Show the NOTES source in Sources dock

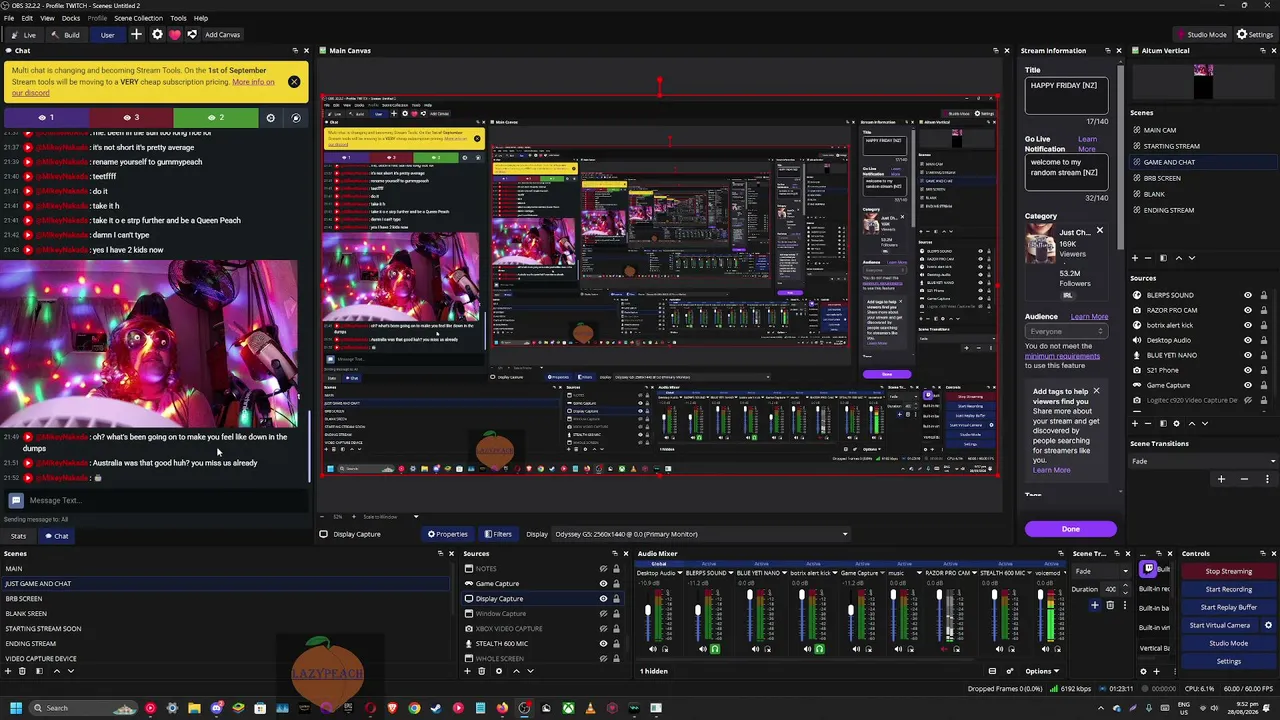point(603,568)
